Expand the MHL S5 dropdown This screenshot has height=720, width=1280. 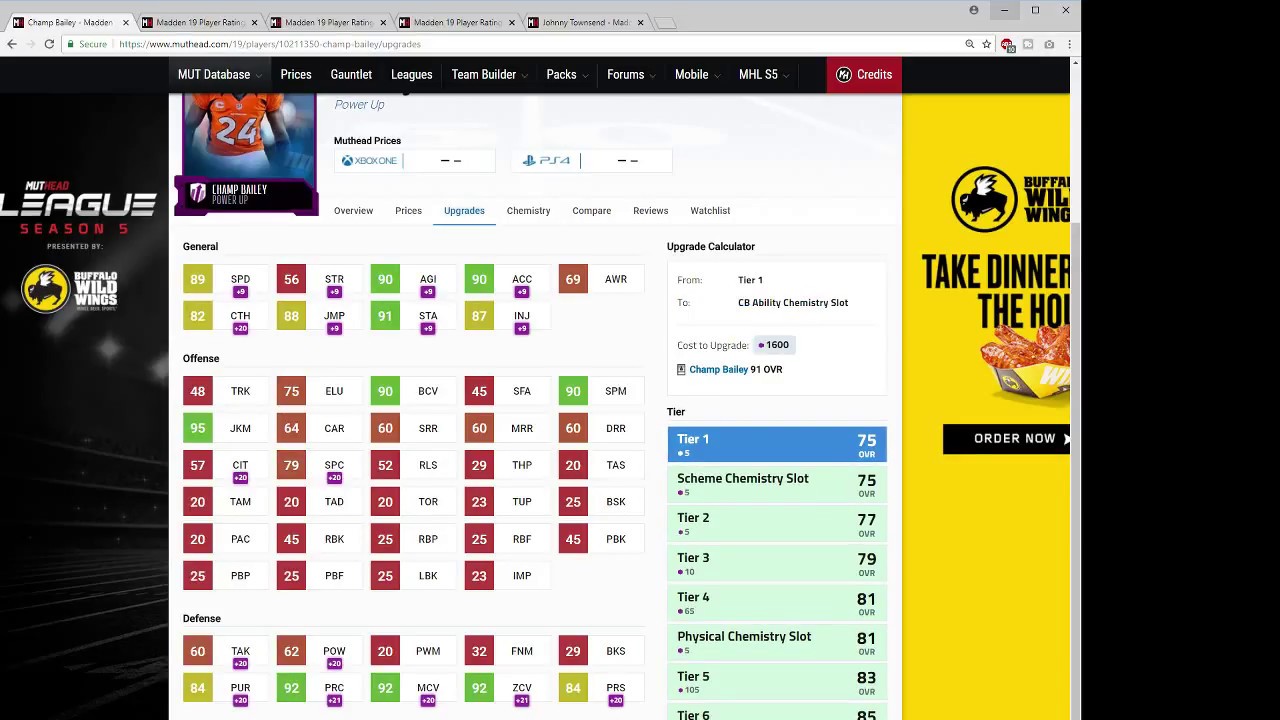pyautogui.click(x=764, y=75)
